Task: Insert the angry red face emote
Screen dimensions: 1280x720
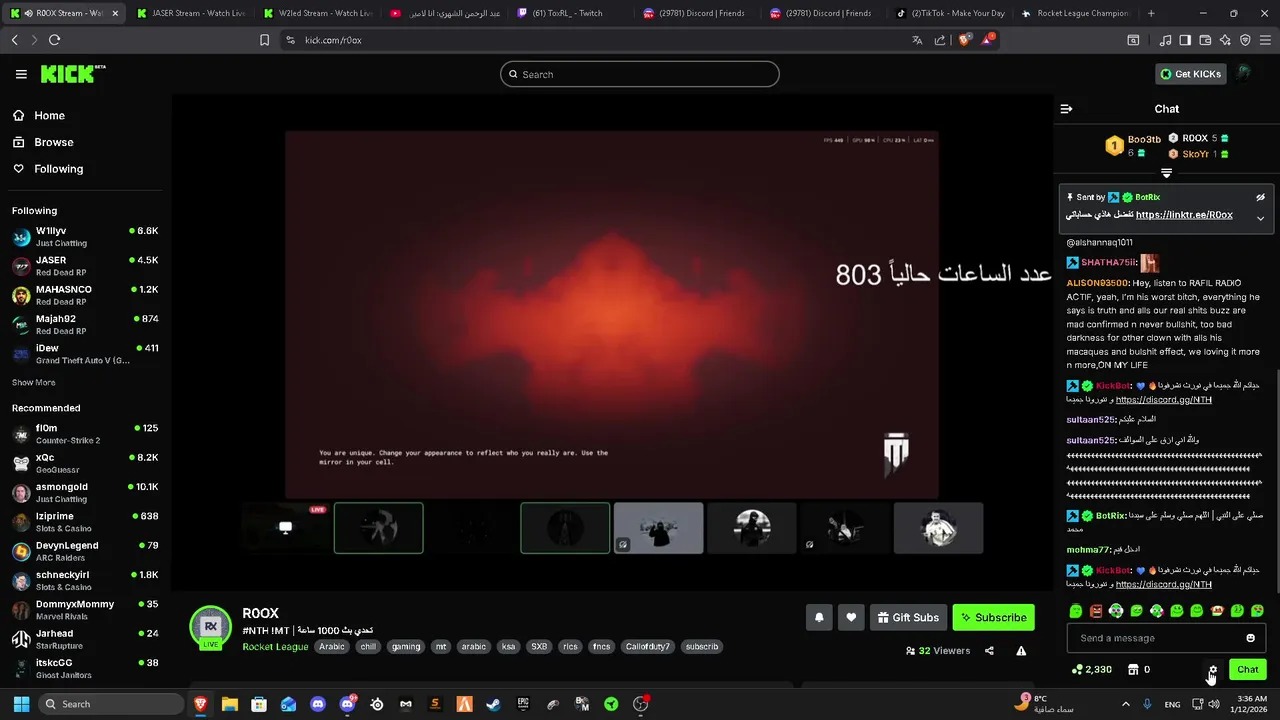Action: click(1096, 610)
